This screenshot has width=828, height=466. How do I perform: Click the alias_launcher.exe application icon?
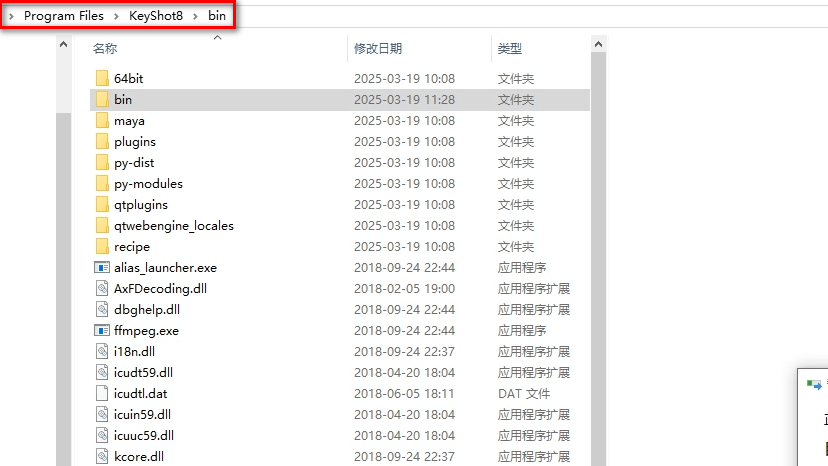(x=102, y=267)
